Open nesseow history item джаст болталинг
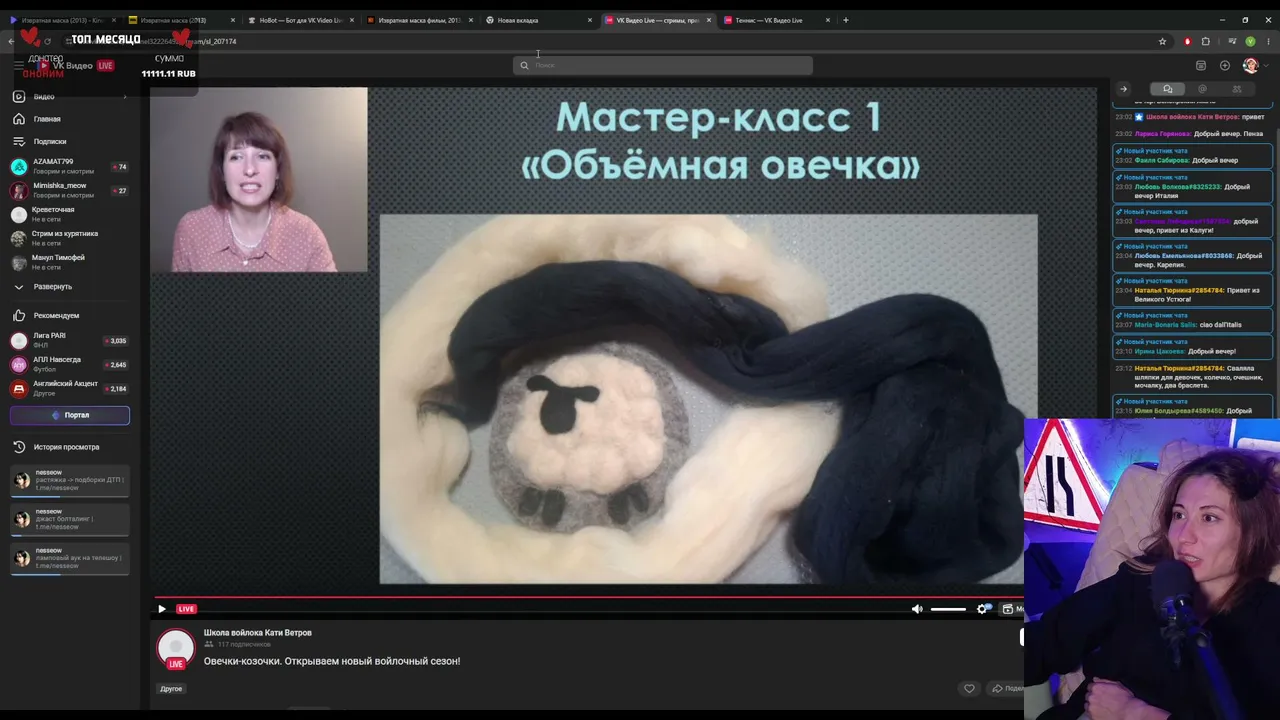Image resolution: width=1280 pixels, height=720 pixels. 70,520
